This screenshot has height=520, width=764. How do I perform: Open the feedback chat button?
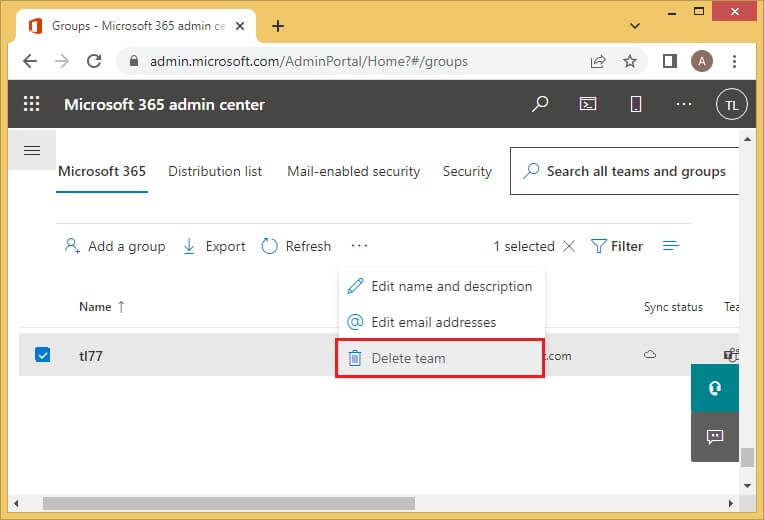(715, 436)
